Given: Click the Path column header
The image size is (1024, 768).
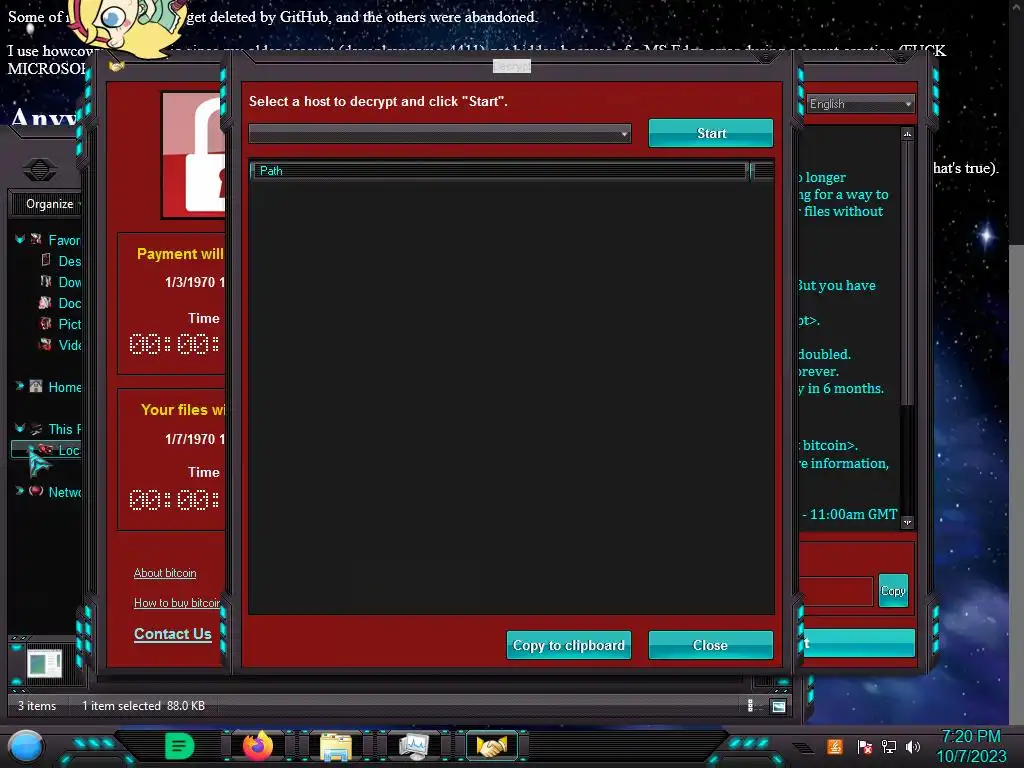Looking at the screenshot, I should 500,171.
